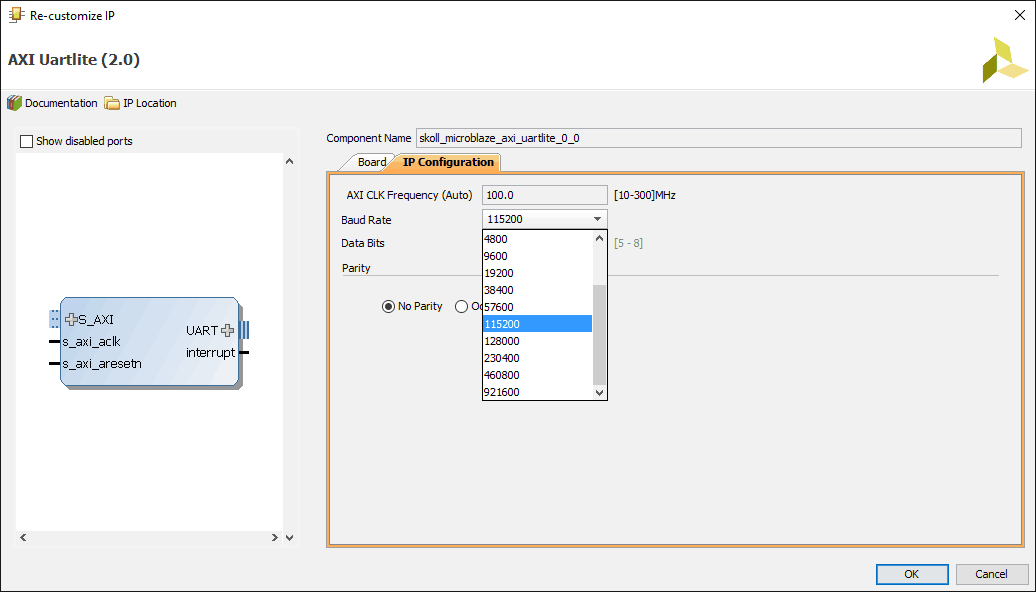
Task: Click the baud rate list scrollbar thumb
Action: tap(600, 334)
